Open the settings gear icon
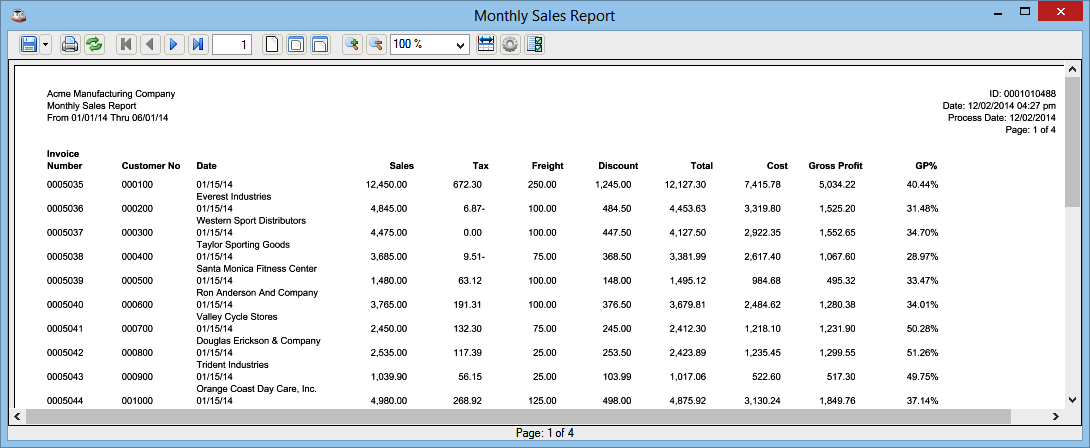Image resolution: width=1090 pixels, height=448 pixels. (510, 44)
